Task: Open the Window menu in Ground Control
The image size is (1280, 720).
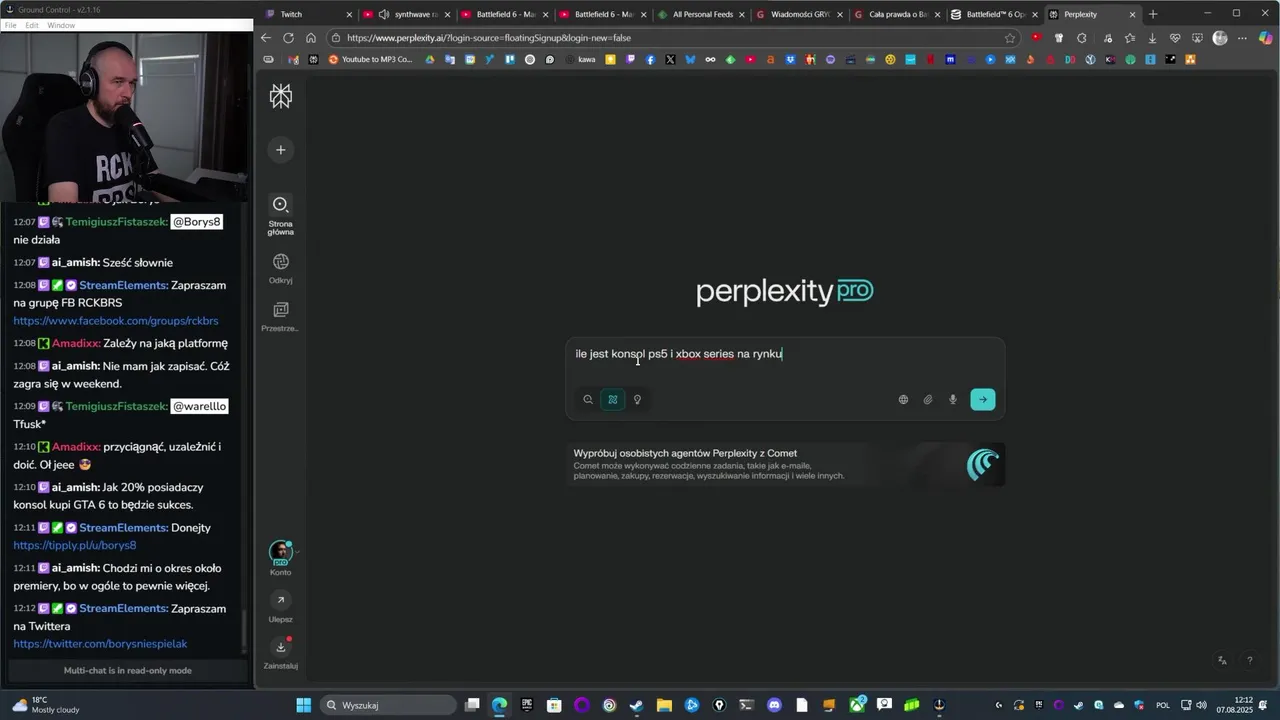Action: coord(61,25)
